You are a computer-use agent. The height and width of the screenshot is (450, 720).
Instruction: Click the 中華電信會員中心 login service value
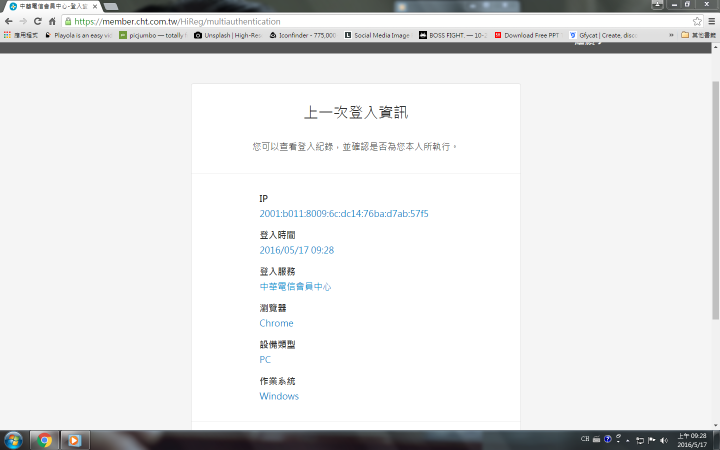(295, 287)
